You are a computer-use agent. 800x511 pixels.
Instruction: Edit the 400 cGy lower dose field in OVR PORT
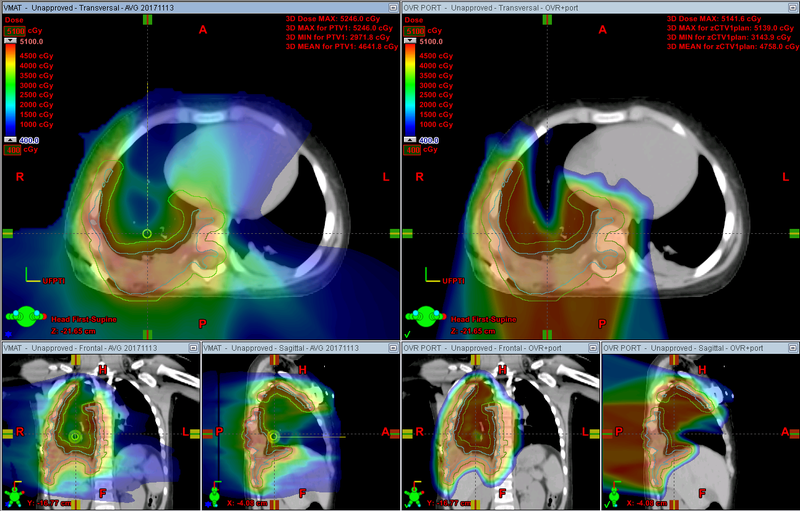pos(412,150)
